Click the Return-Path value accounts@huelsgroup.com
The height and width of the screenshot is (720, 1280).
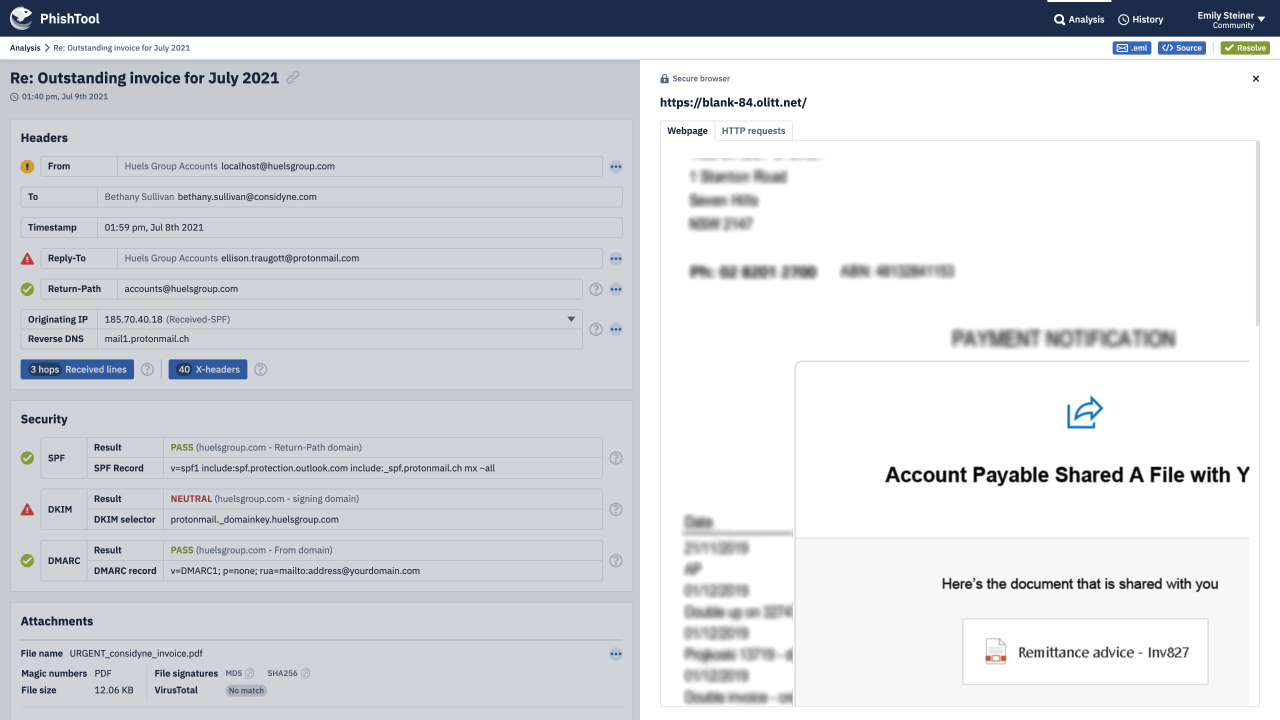[x=181, y=289]
